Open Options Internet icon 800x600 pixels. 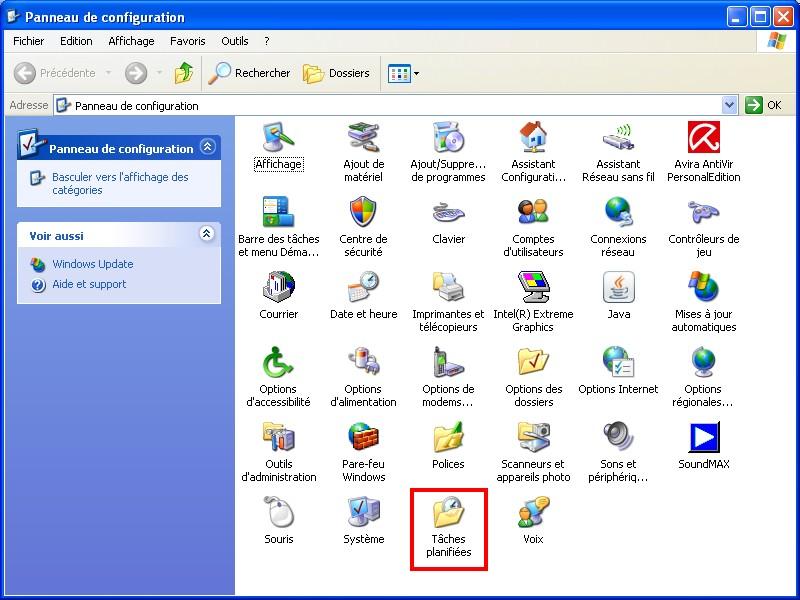[618, 362]
